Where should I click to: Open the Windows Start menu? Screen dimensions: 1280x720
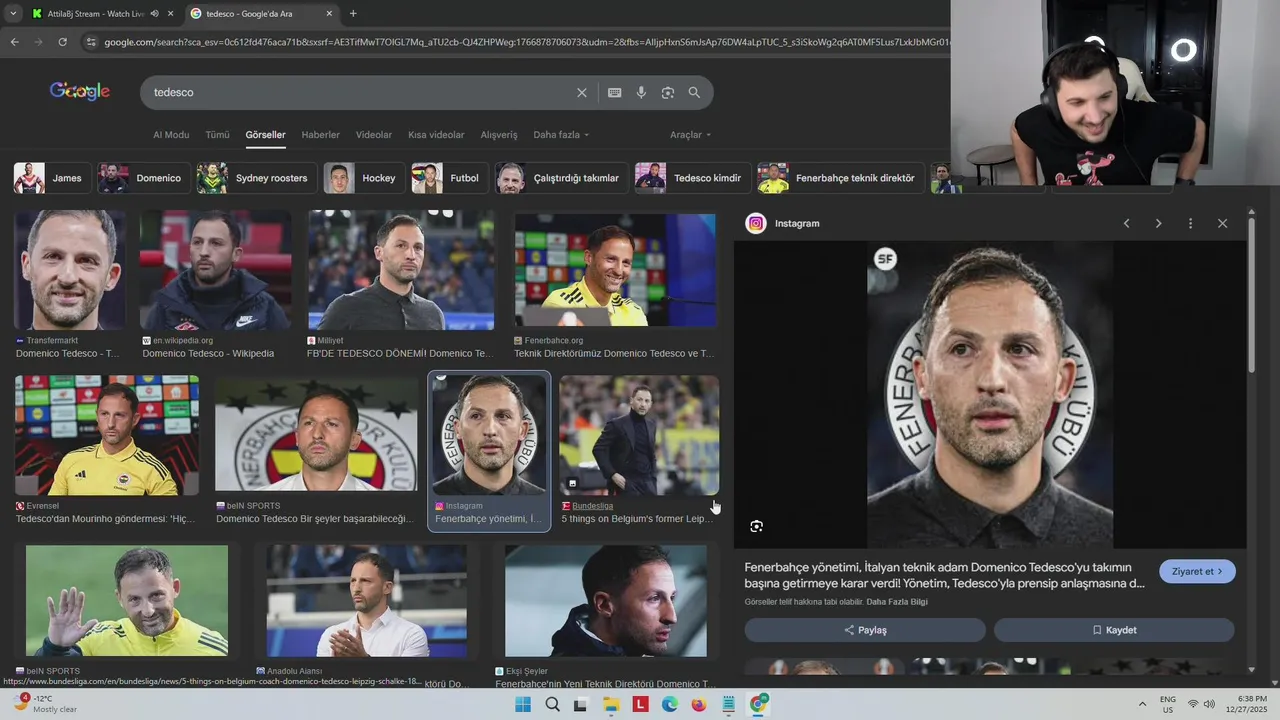pos(523,704)
